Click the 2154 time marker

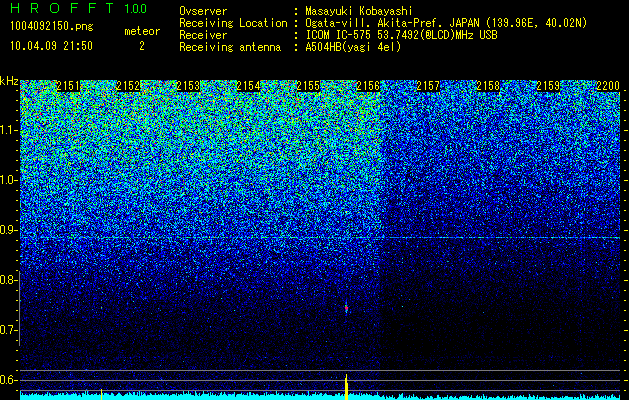pos(248,86)
